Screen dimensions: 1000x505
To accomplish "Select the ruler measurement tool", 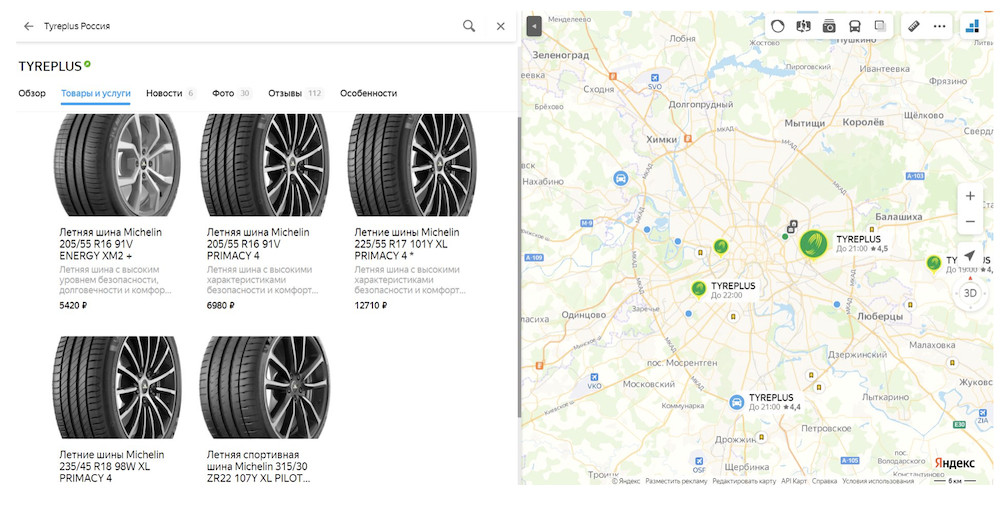I will 913,26.
